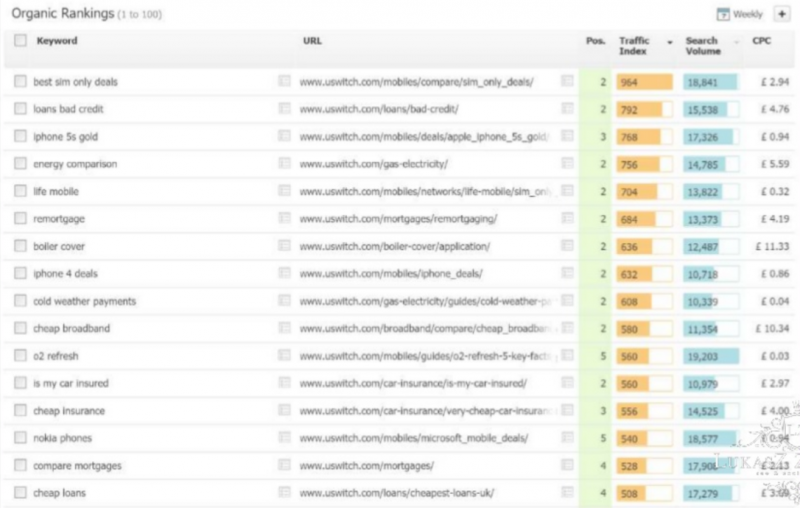Sort table by Pos. column header

click(595, 40)
